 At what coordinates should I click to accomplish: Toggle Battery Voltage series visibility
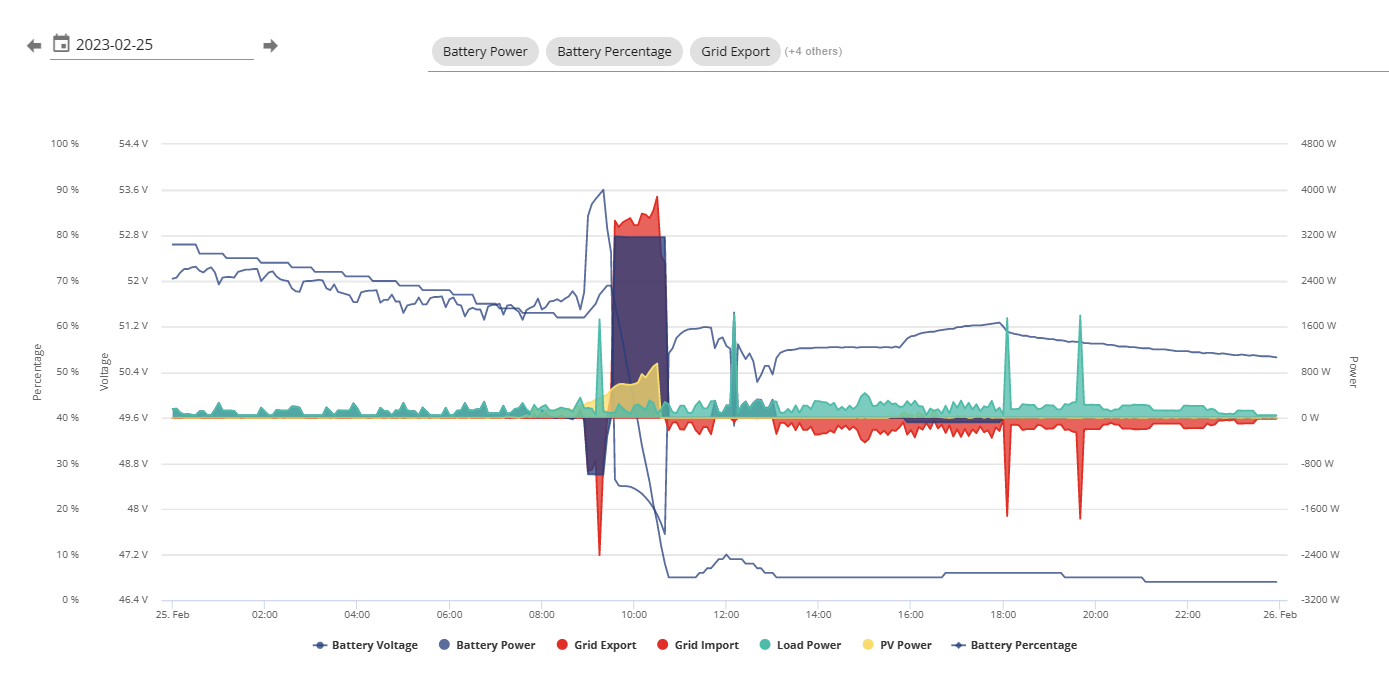(x=375, y=646)
